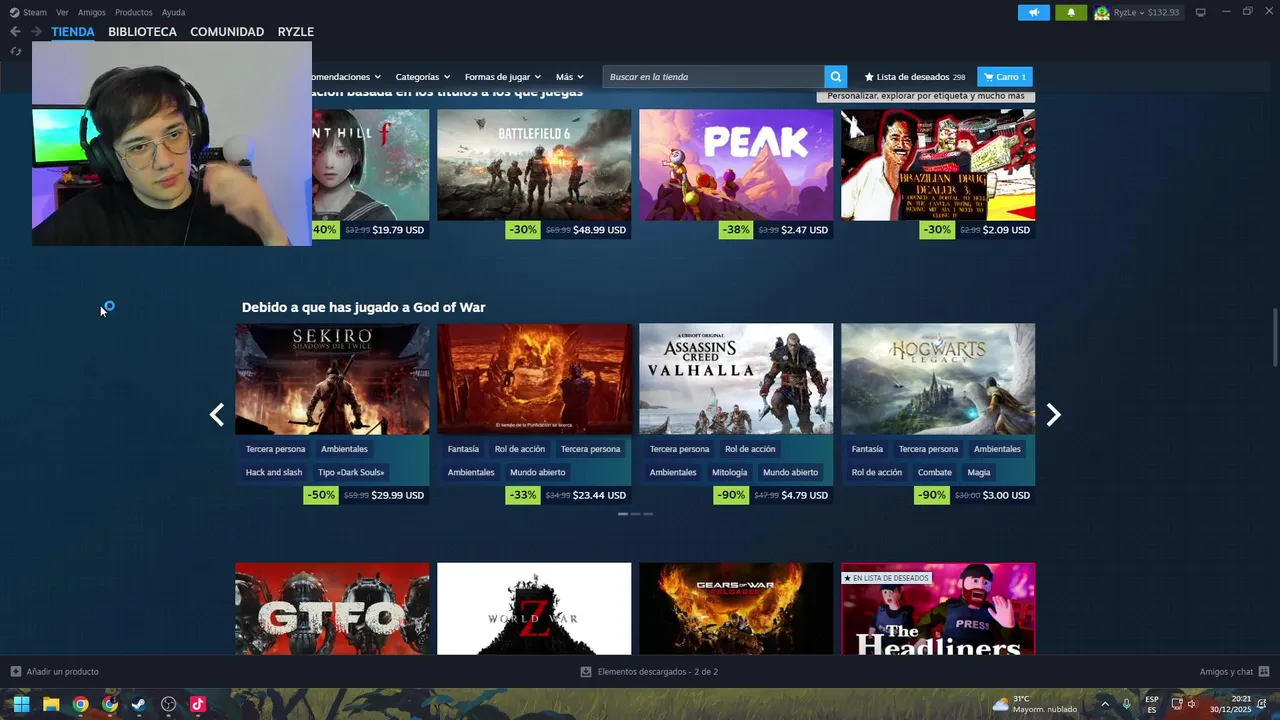Open Steam from the taskbar
Screen dimensions: 1280x720
pos(139,704)
